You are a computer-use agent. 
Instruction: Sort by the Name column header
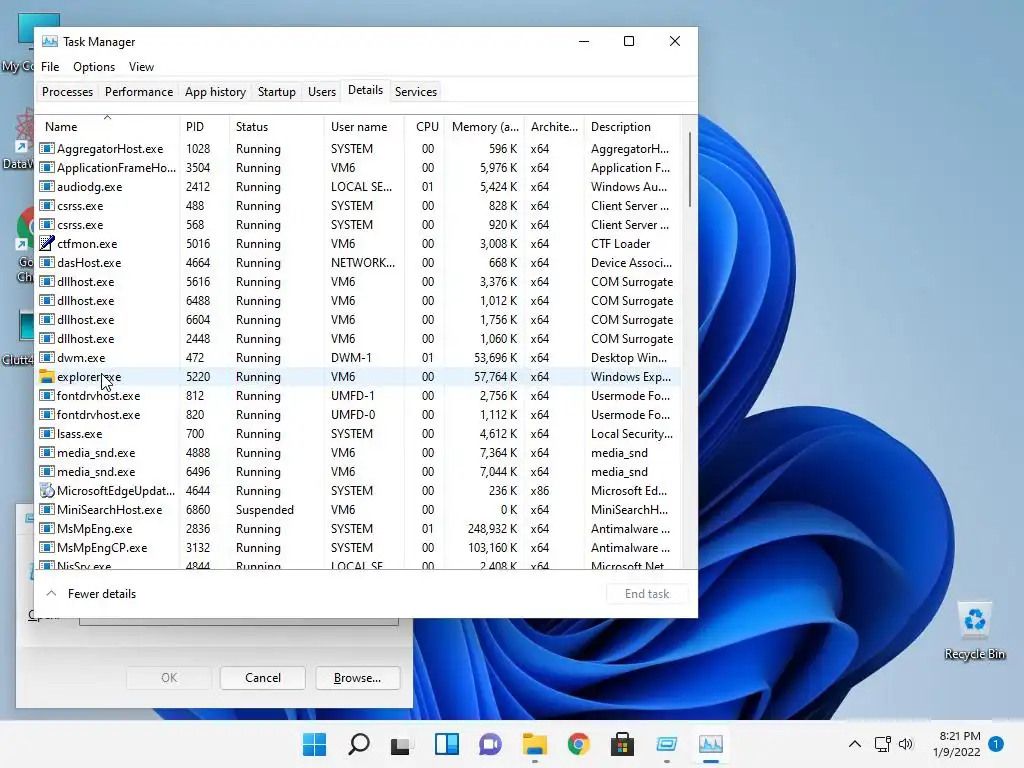(108, 127)
